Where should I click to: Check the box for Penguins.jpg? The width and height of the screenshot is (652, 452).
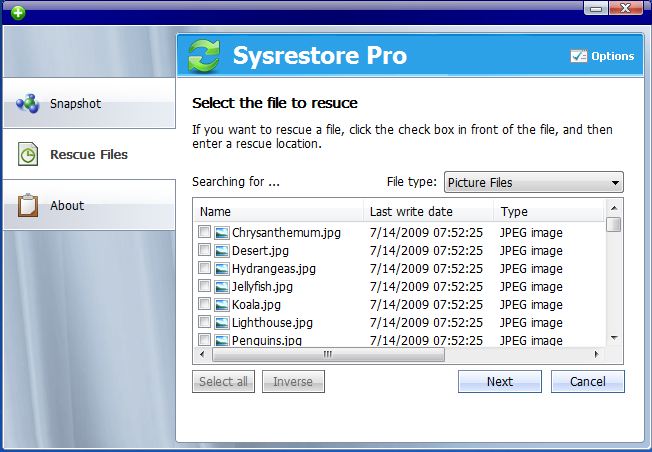pos(204,340)
